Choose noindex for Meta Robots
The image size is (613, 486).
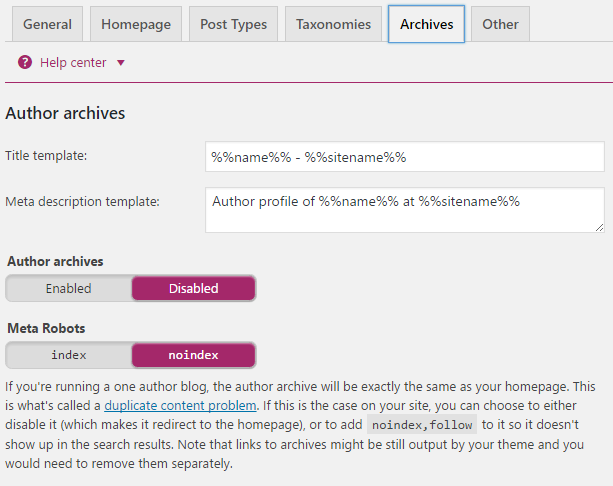click(x=193, y=355)
